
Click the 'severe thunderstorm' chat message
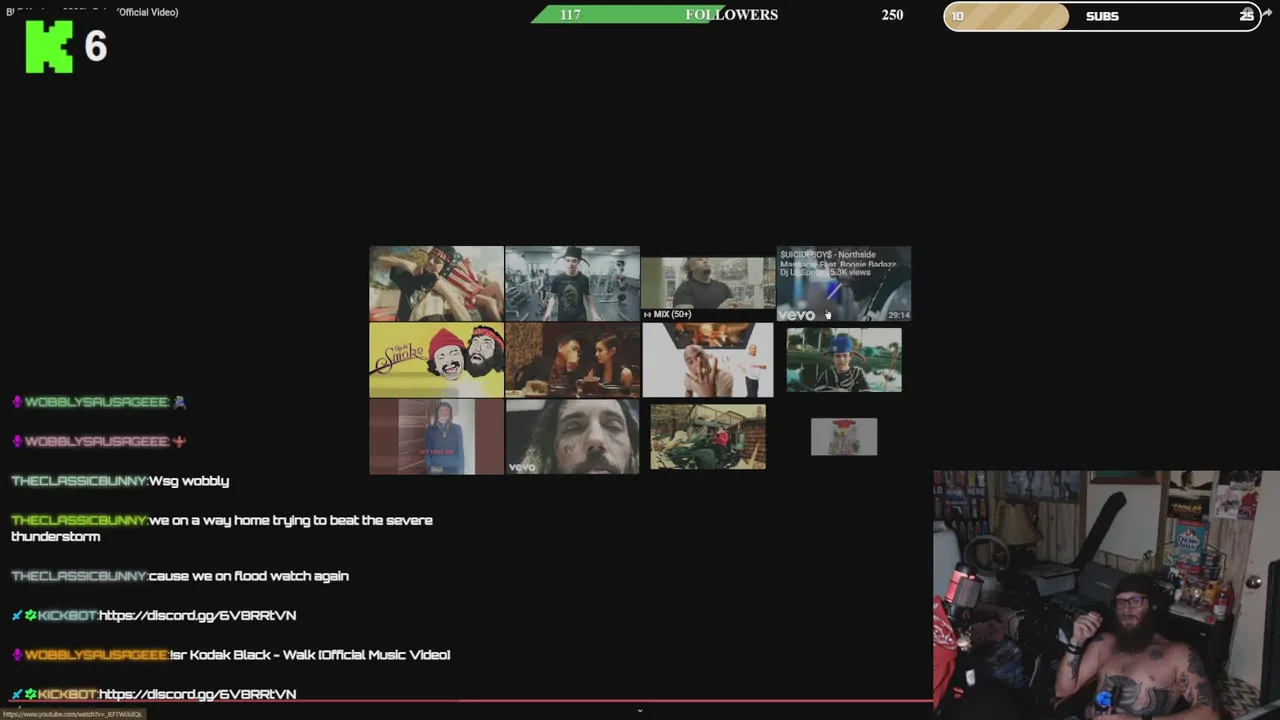click(222, 528)
